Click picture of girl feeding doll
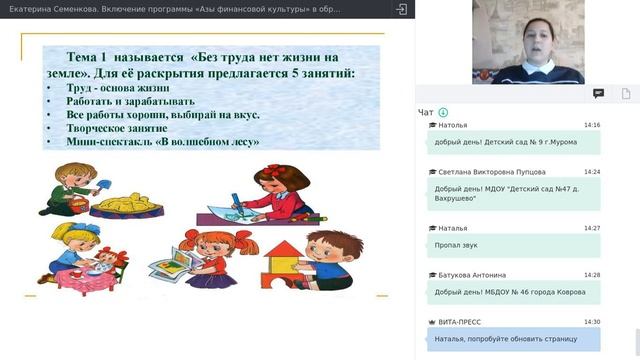The height and width of the screenshot is (360, 640). tap(84, 259)
